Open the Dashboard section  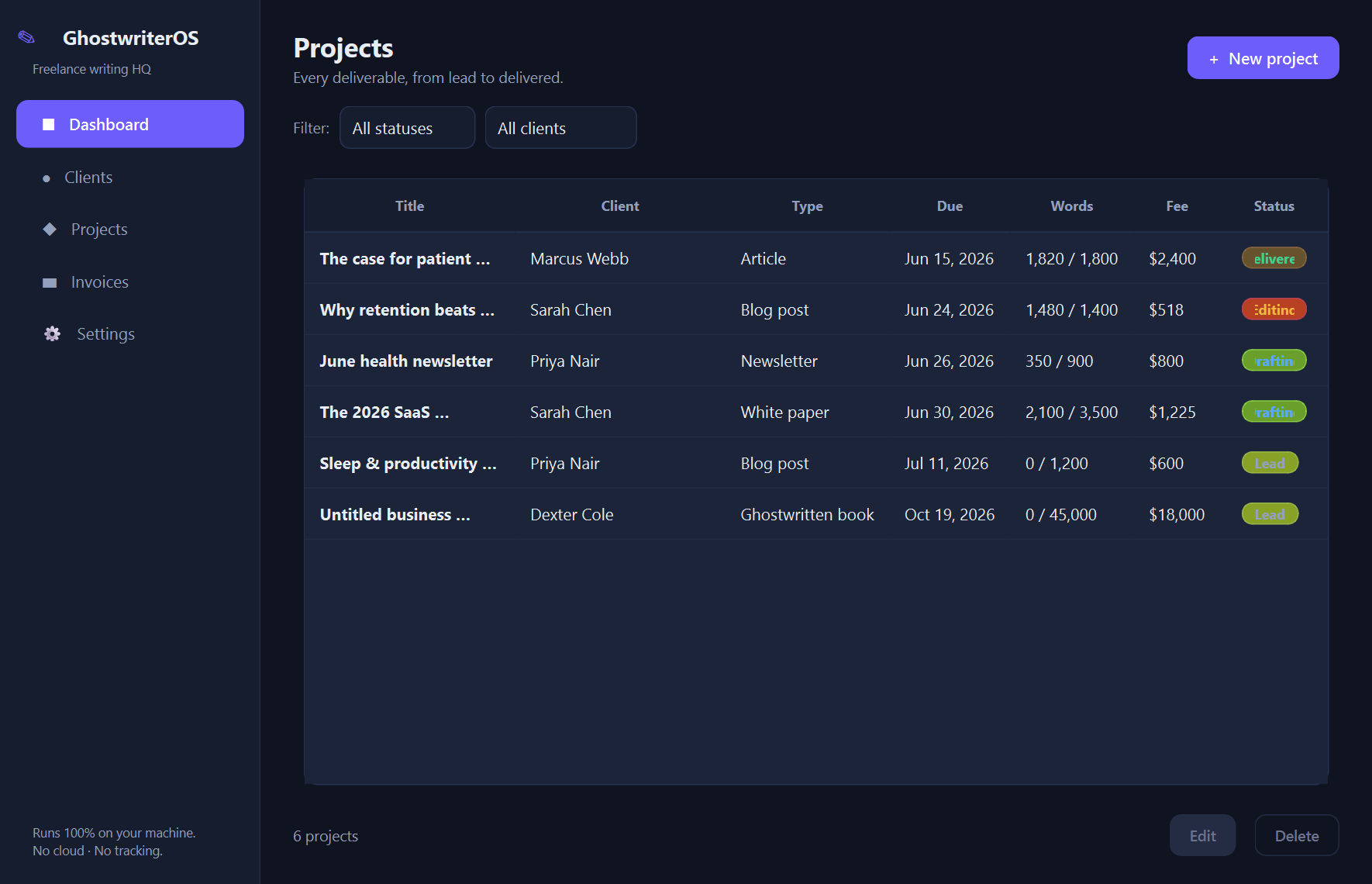(x=130, y=124)
